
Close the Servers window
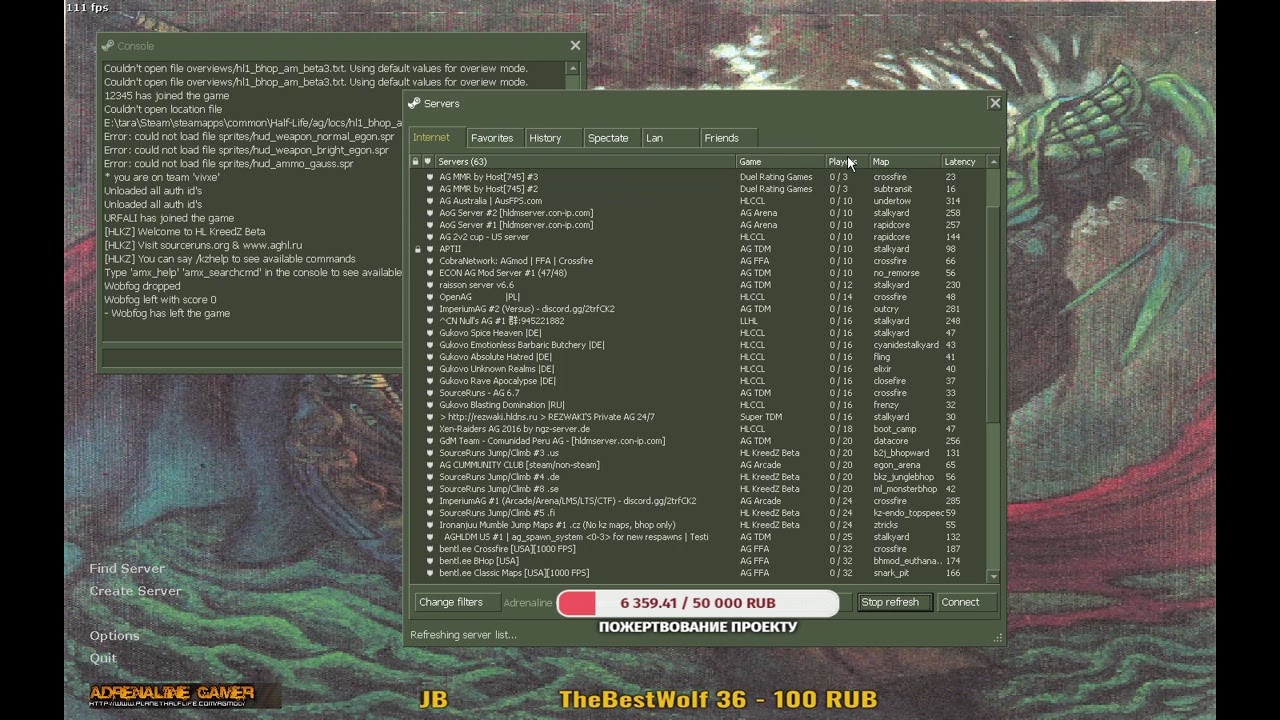(x=995, y=103)
